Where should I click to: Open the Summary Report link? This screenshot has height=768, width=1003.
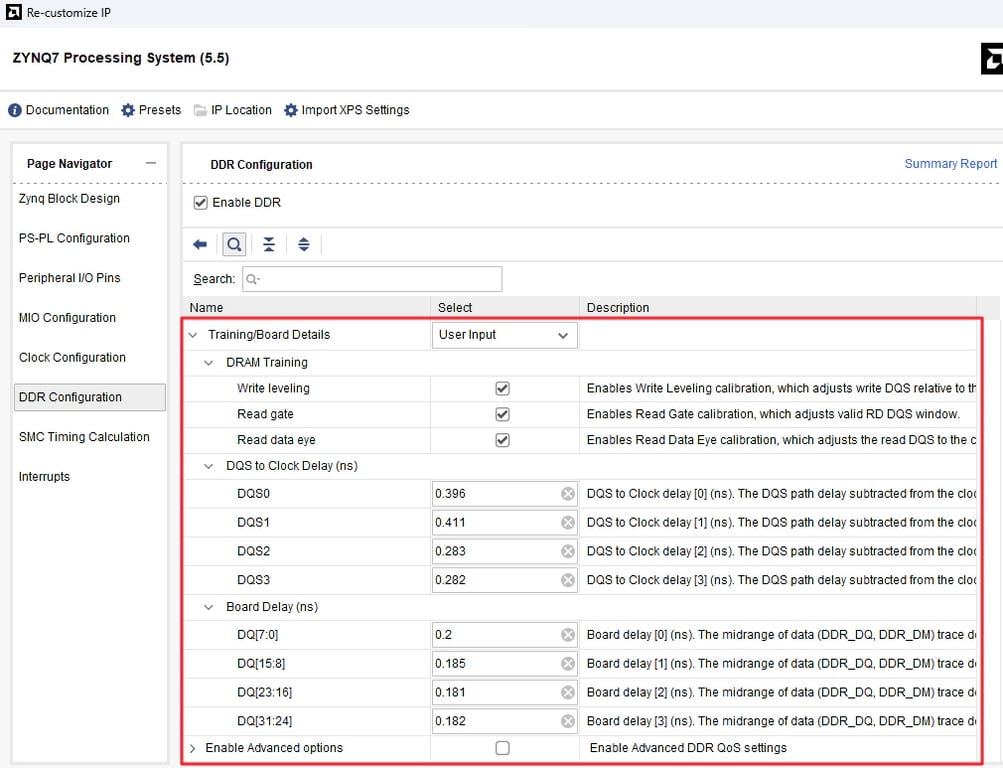[x=950, y=164]
